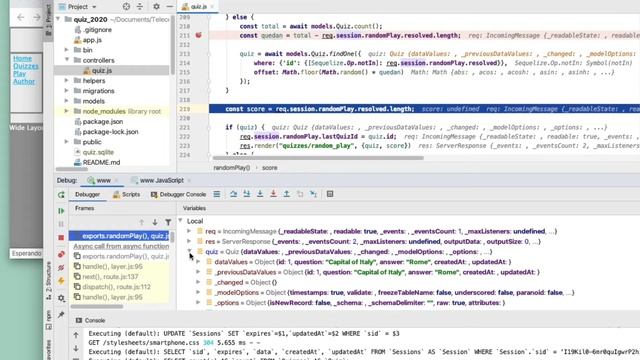
Task: Expand the public folder
Action: pyautogui.click(x=67, y=142)
